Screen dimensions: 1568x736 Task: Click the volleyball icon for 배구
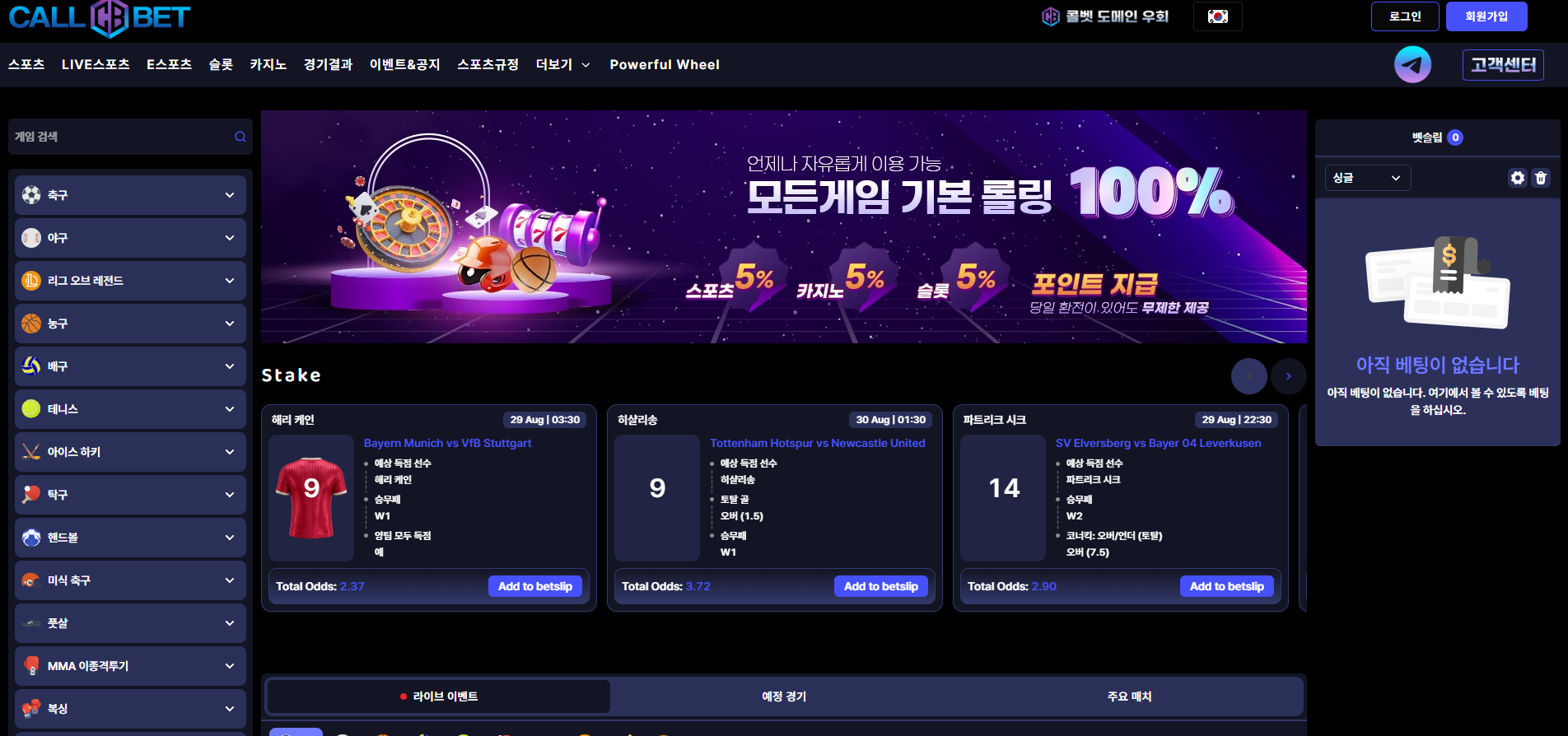tap(31, 366)
